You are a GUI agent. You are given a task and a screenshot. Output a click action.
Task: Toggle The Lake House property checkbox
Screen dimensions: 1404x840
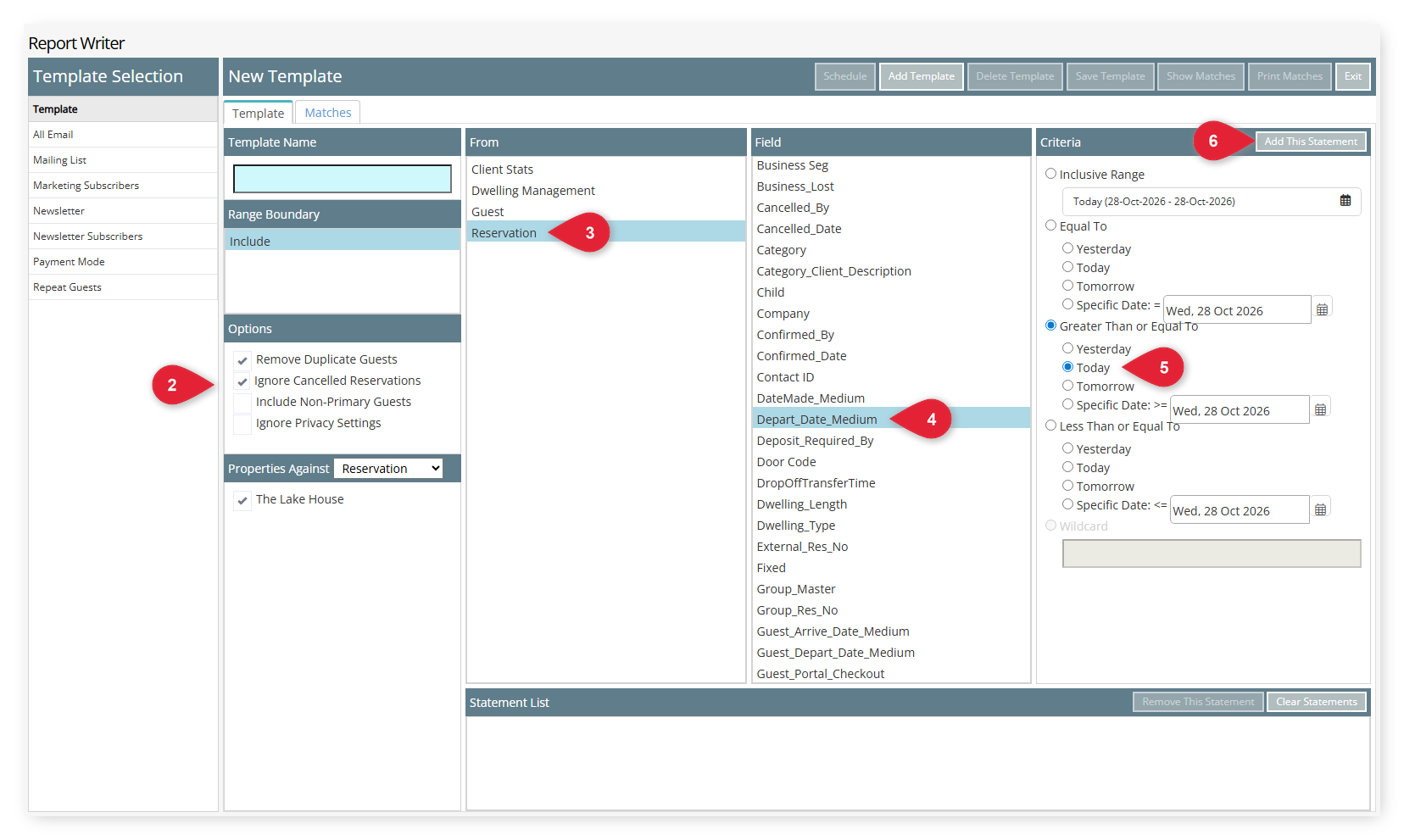tap(242, 500)
